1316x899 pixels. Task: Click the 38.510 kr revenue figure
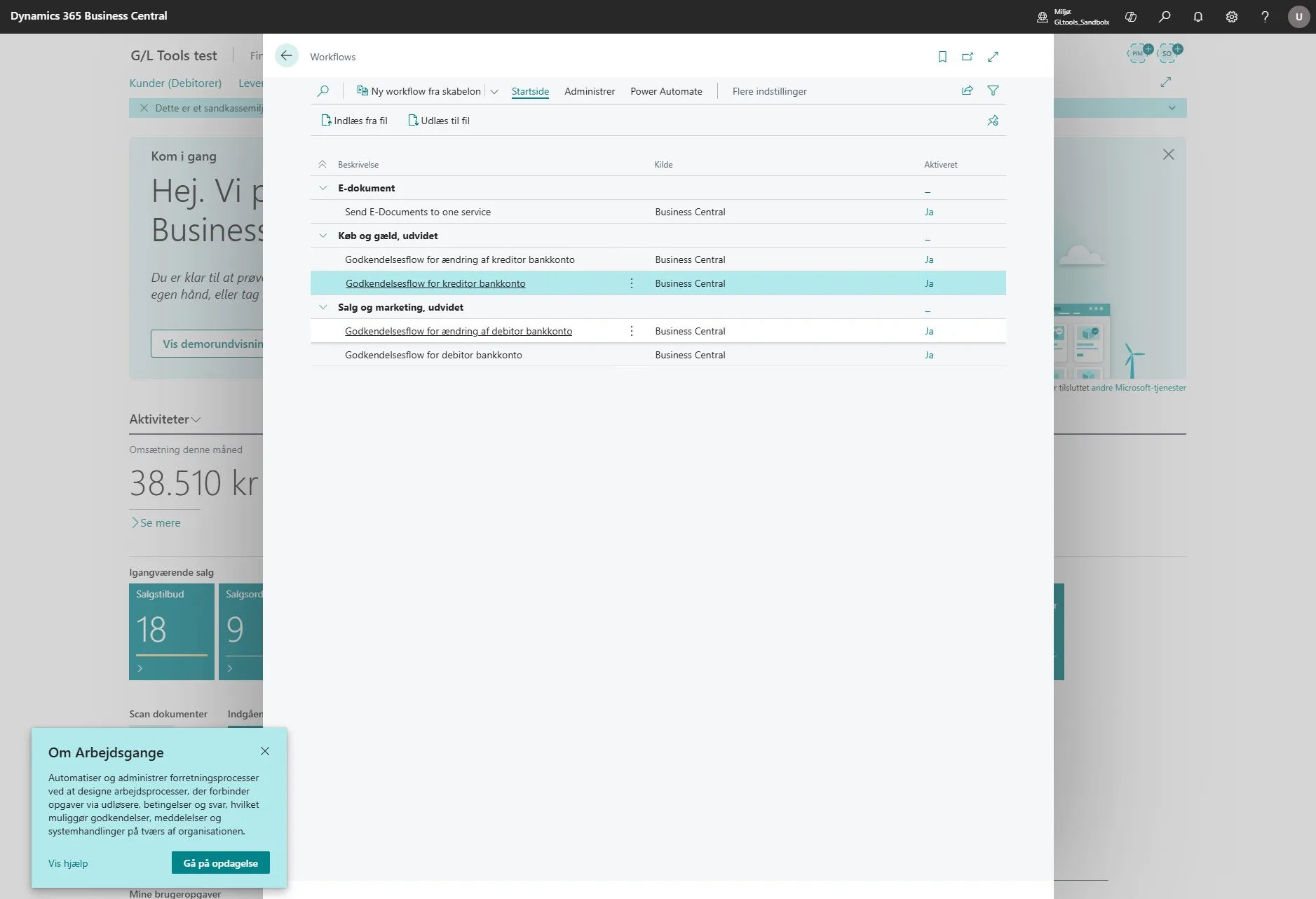tap(194, 482)
